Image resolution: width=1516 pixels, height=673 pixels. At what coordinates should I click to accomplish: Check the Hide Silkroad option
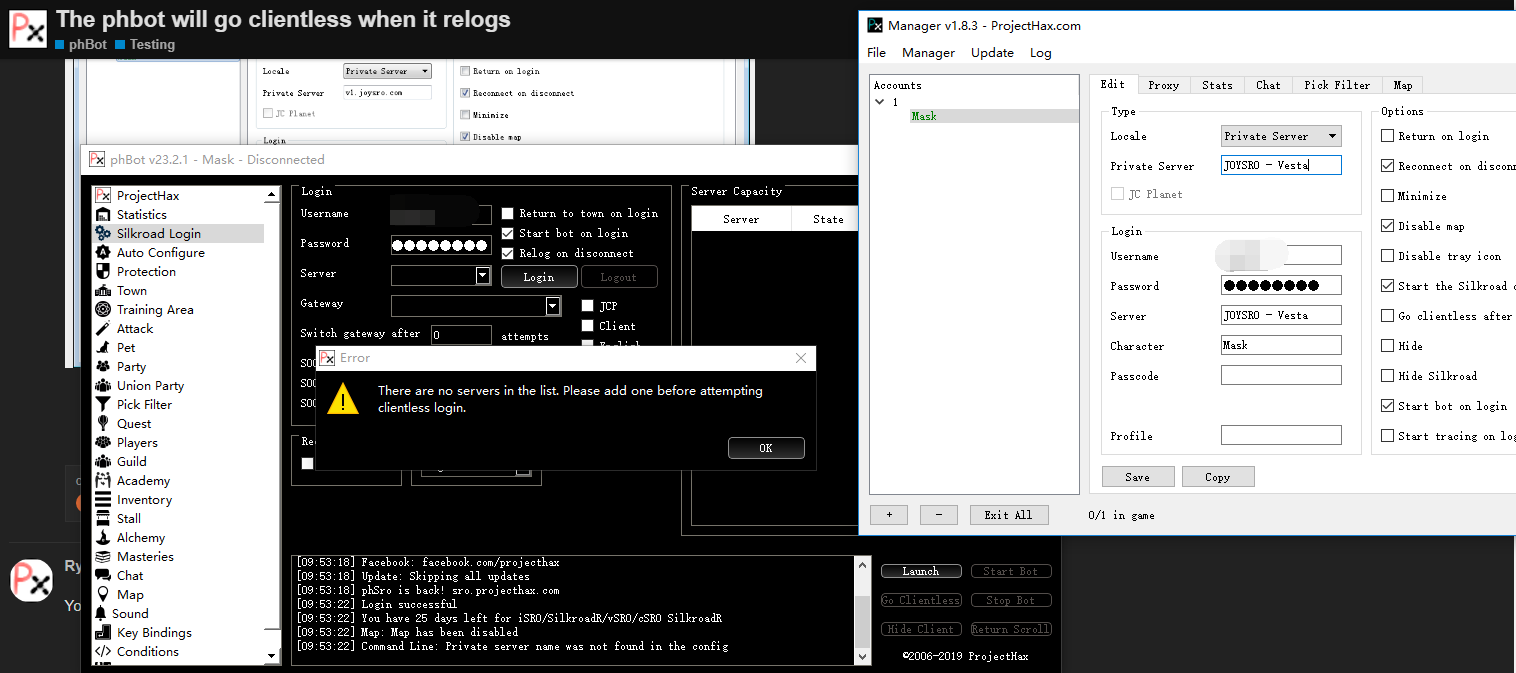click(x=1387, y=376)
